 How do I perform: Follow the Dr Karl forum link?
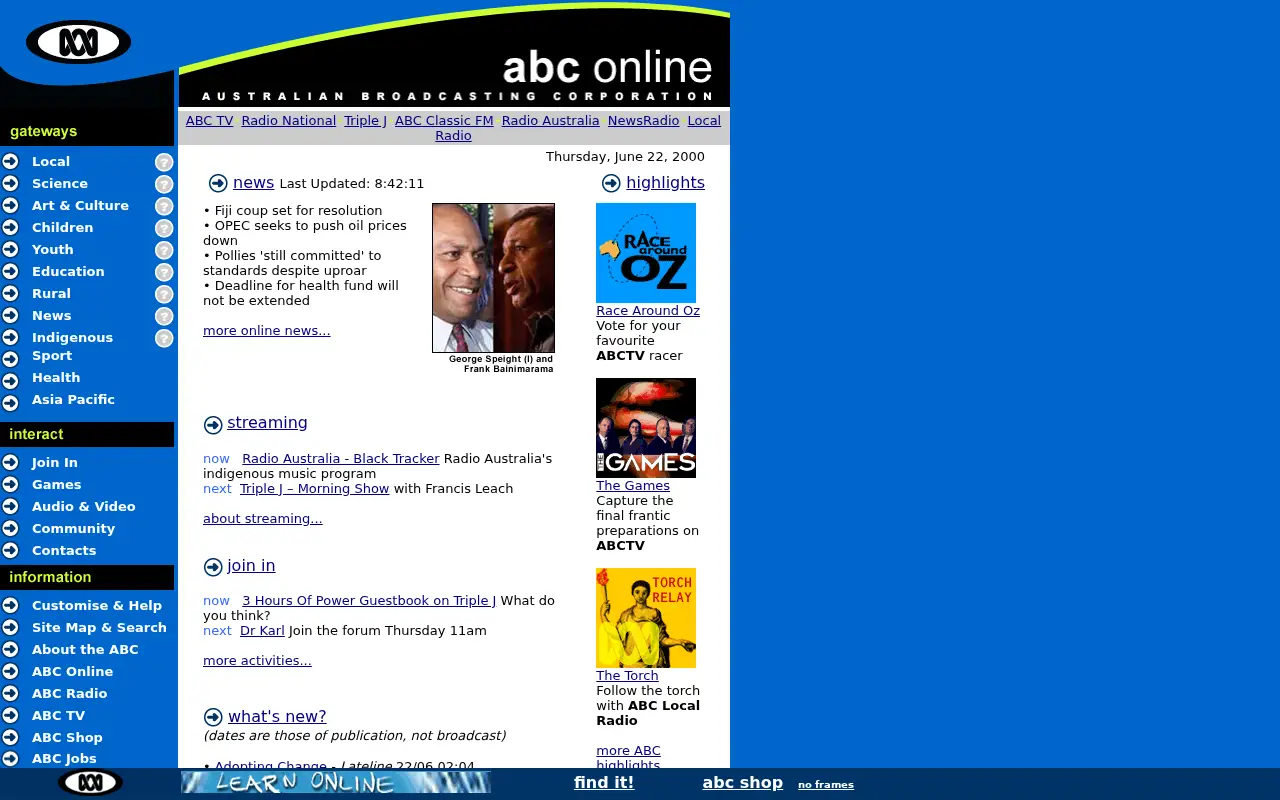(x=262, y=630)
